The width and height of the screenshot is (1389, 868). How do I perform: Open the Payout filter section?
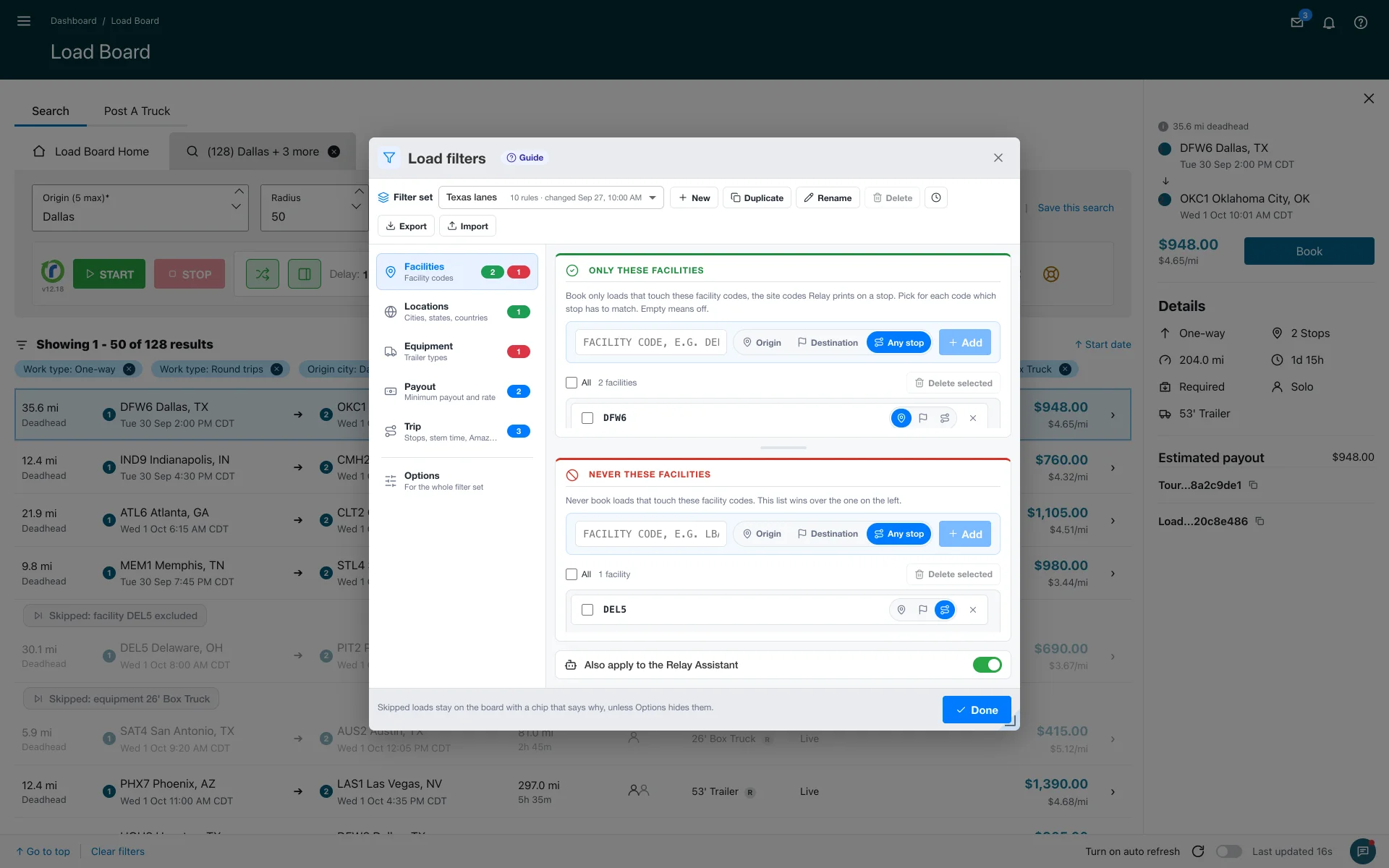[457, 391]
